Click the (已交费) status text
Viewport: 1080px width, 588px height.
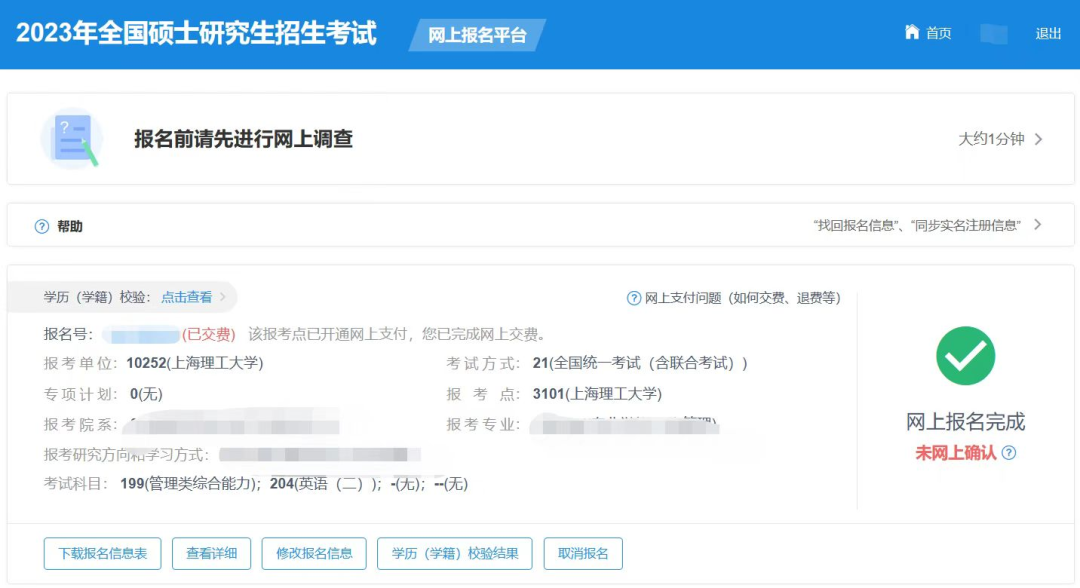[209, 335]
